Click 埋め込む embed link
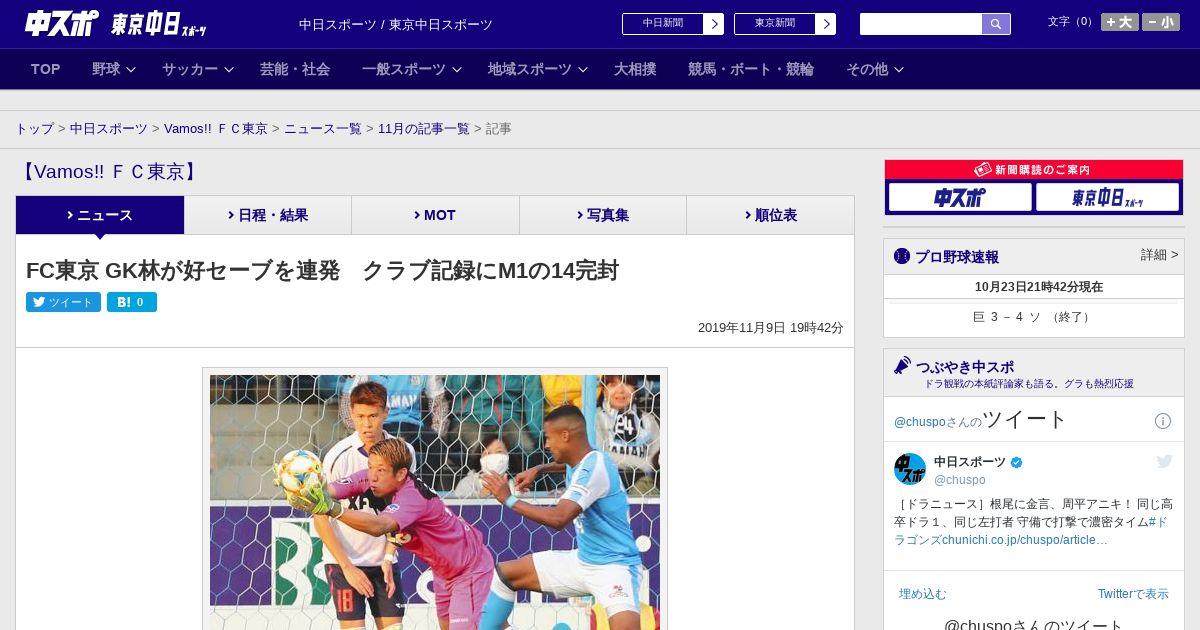This screenshot has width=1200, height=630. pos(923,594)
